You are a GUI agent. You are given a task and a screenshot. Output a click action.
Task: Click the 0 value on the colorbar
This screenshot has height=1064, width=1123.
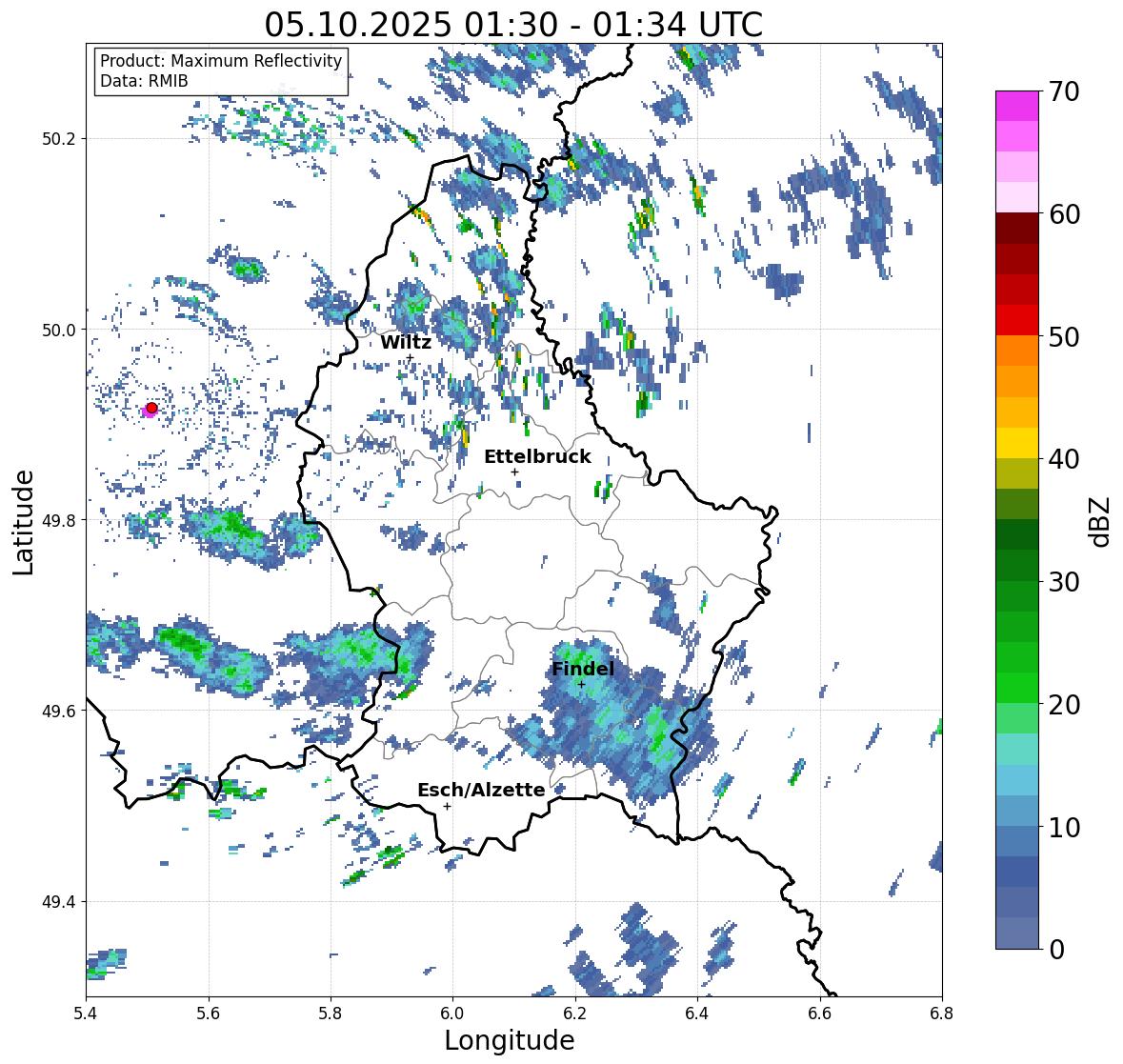pos(1056,950)
